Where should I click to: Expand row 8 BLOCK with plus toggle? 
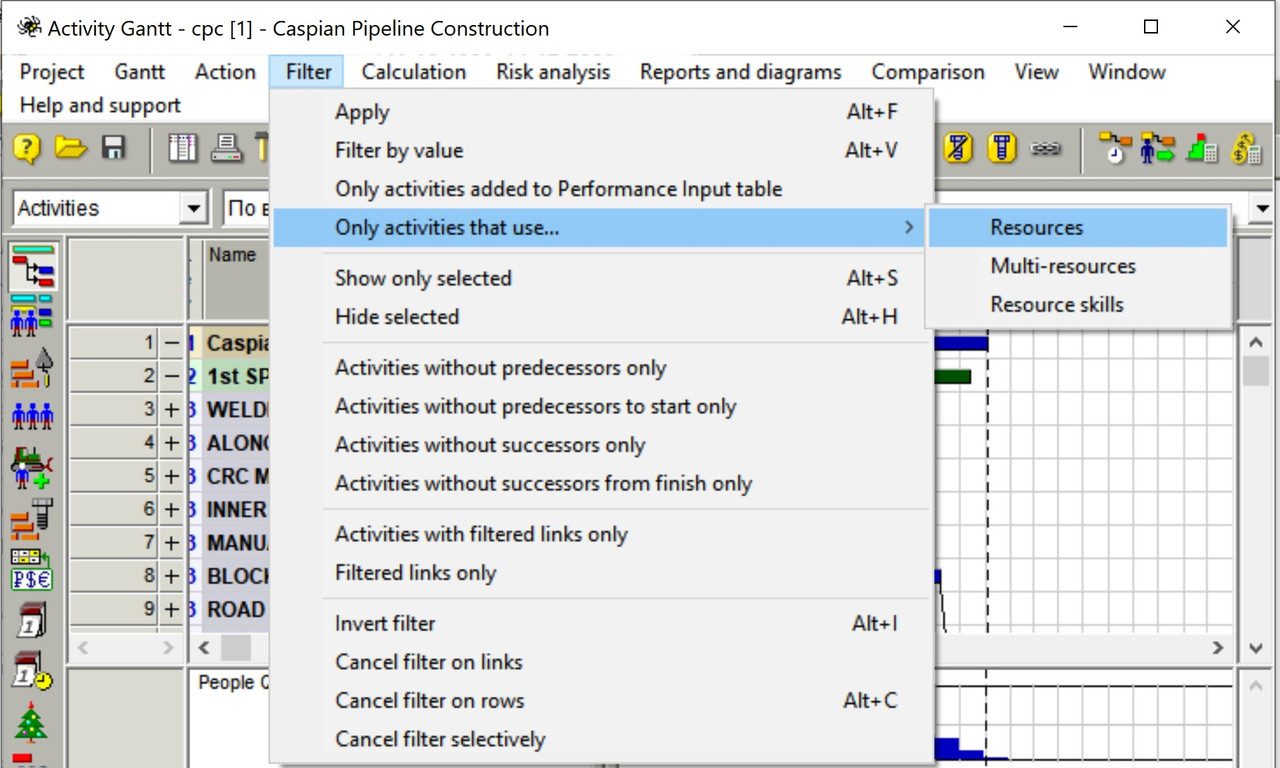[172, 576]
